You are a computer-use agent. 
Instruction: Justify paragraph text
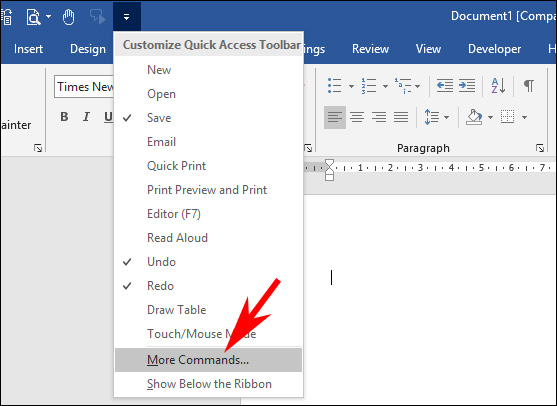[x=401, y=117]
